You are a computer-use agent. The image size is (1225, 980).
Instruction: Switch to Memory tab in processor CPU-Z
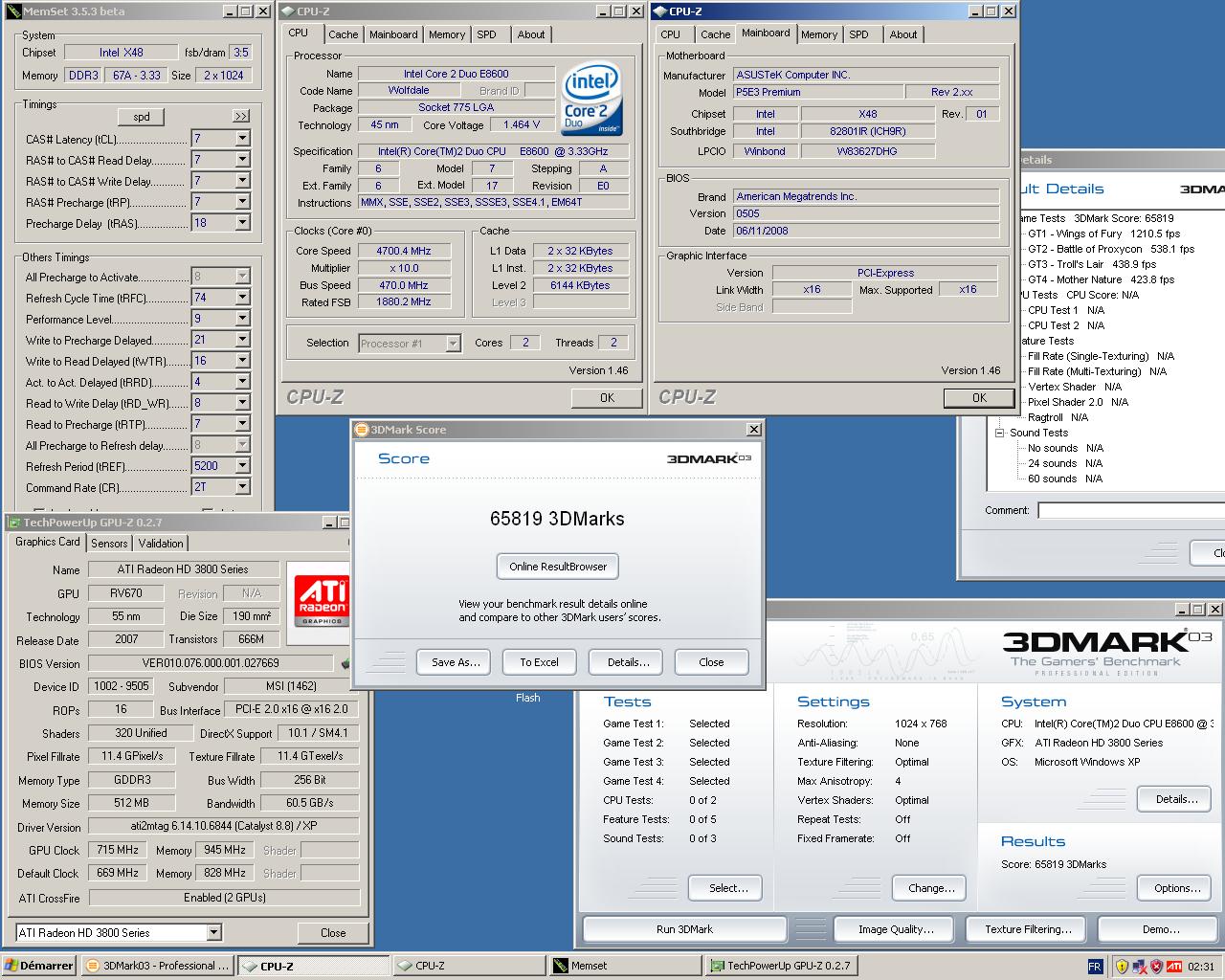[x=447, y=34]
